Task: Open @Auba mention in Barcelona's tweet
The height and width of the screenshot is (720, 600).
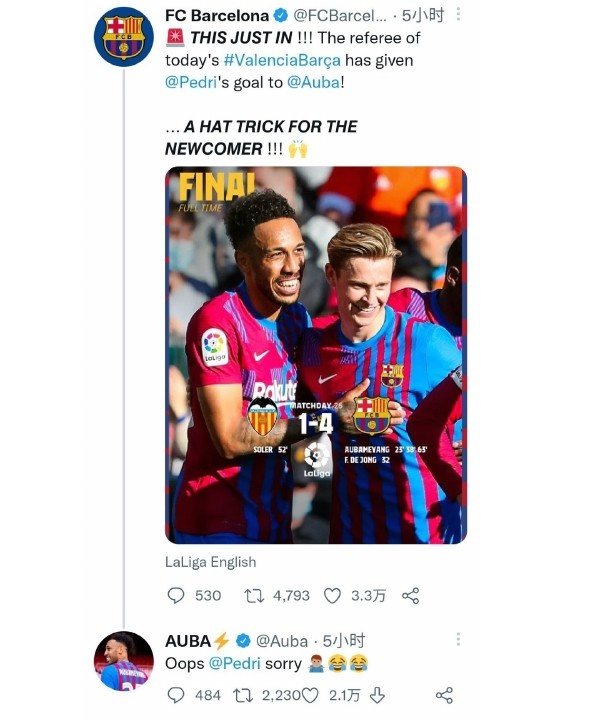Action: (318, 82)
